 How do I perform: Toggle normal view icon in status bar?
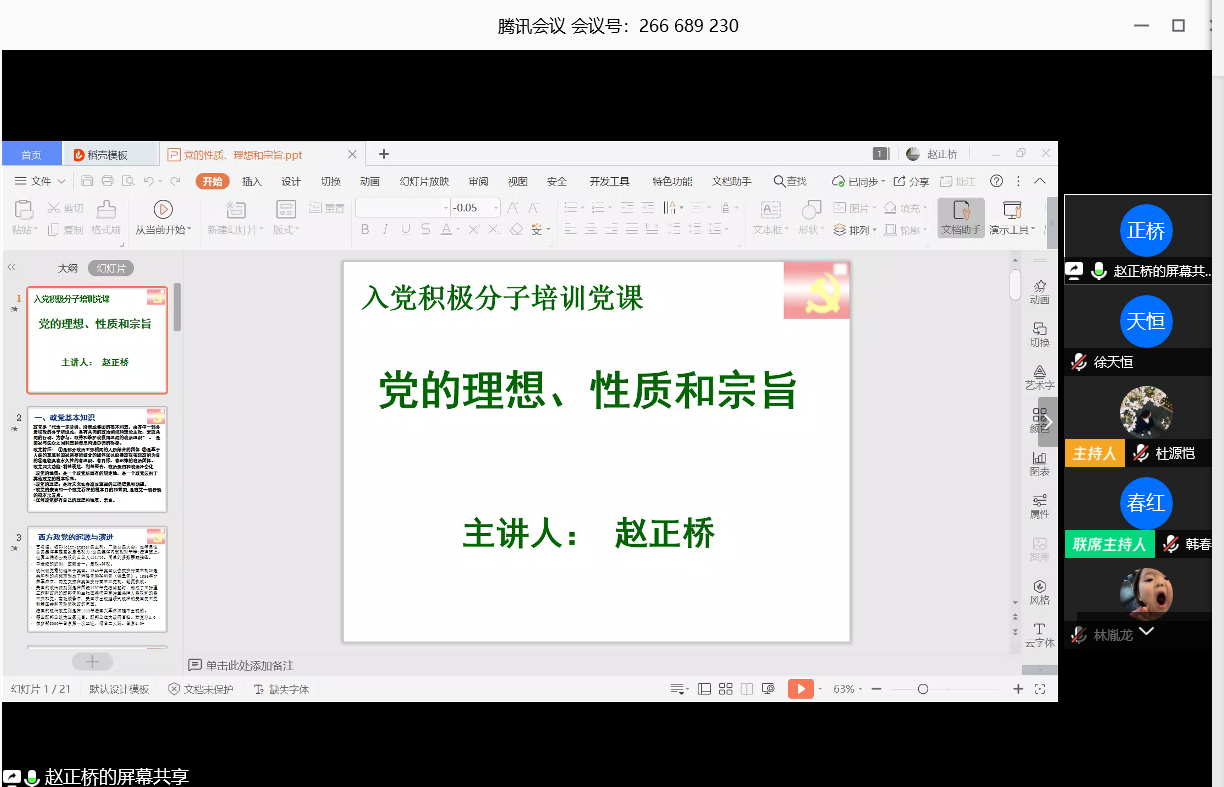point(705,689)
